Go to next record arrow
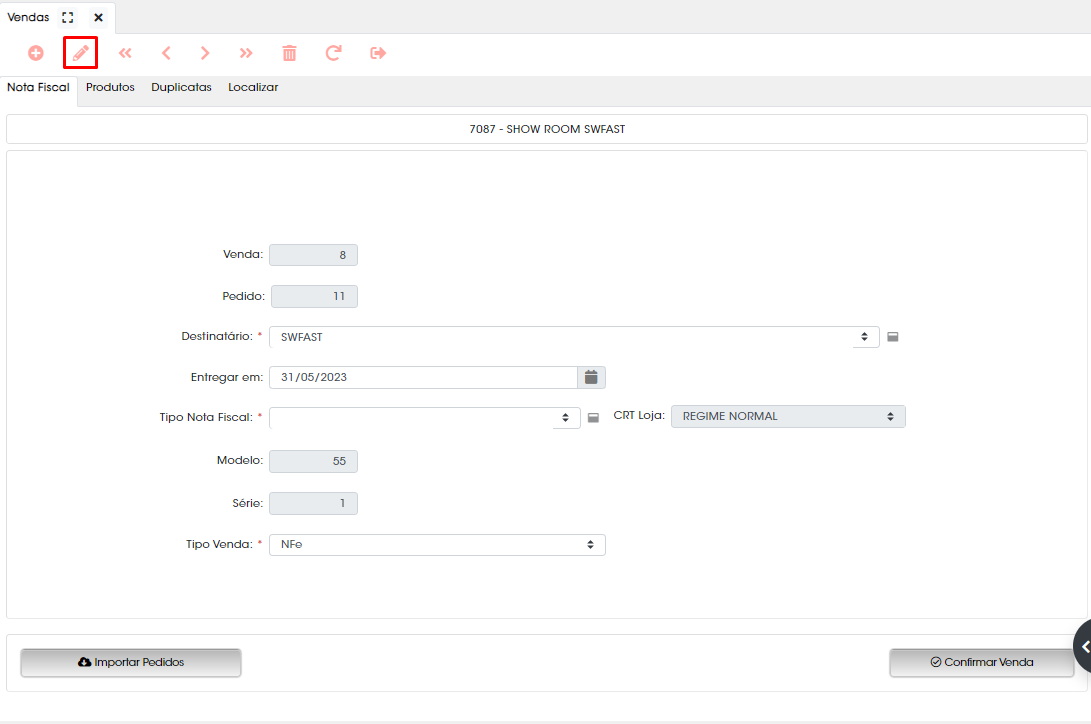The width and height of the screenshot is (1091, 724). tap(205, 53)
